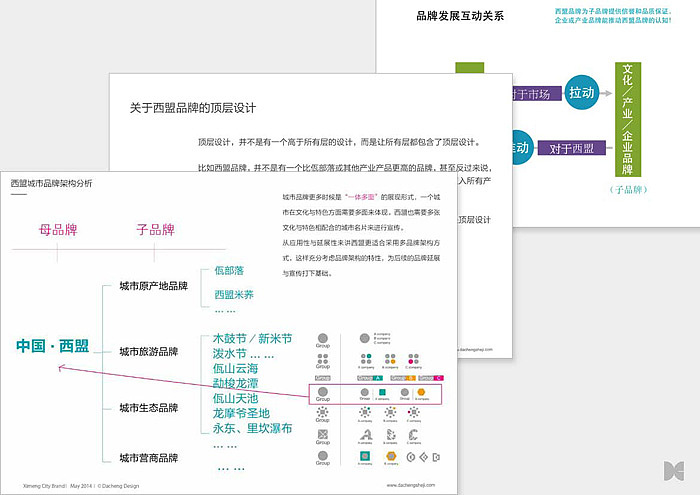Select the 城市生态品牌 branch
This screenshot has width=700, height=495.
tap(149, 408)
